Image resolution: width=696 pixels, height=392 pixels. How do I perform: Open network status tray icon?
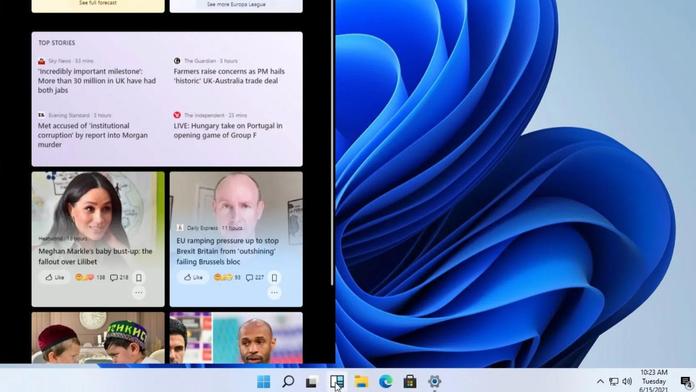(614, 381)
